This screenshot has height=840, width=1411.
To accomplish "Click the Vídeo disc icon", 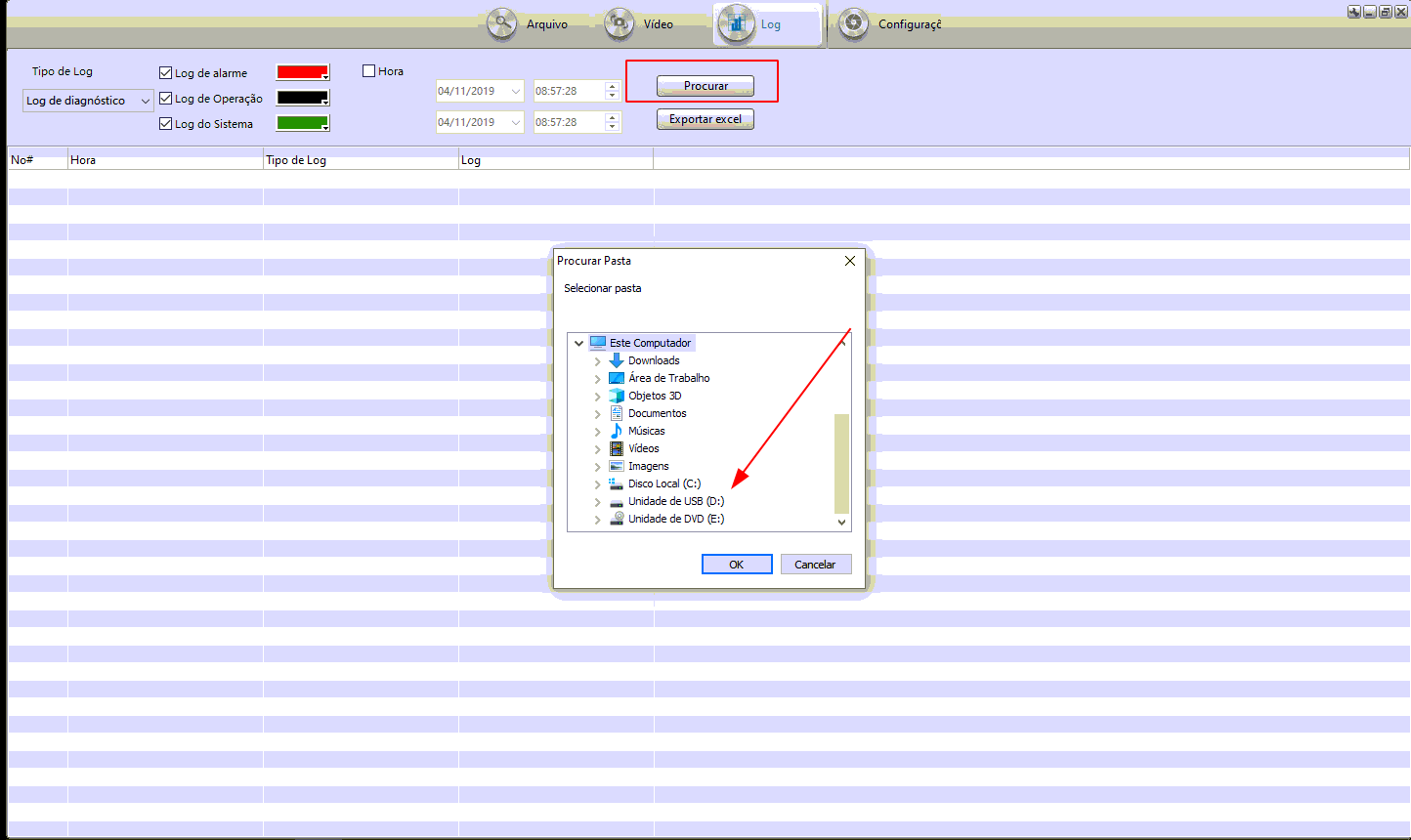I will point(620,24).
